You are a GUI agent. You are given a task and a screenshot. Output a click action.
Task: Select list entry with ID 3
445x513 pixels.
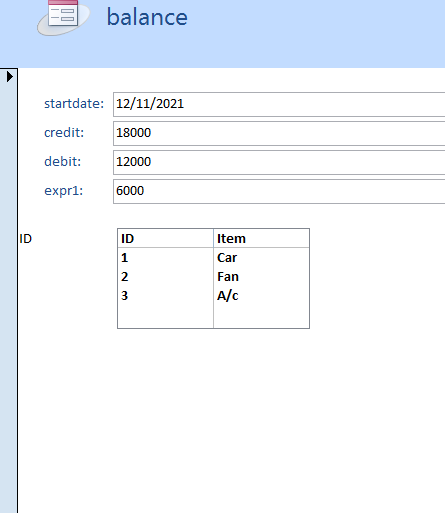(x=213, y=296)
